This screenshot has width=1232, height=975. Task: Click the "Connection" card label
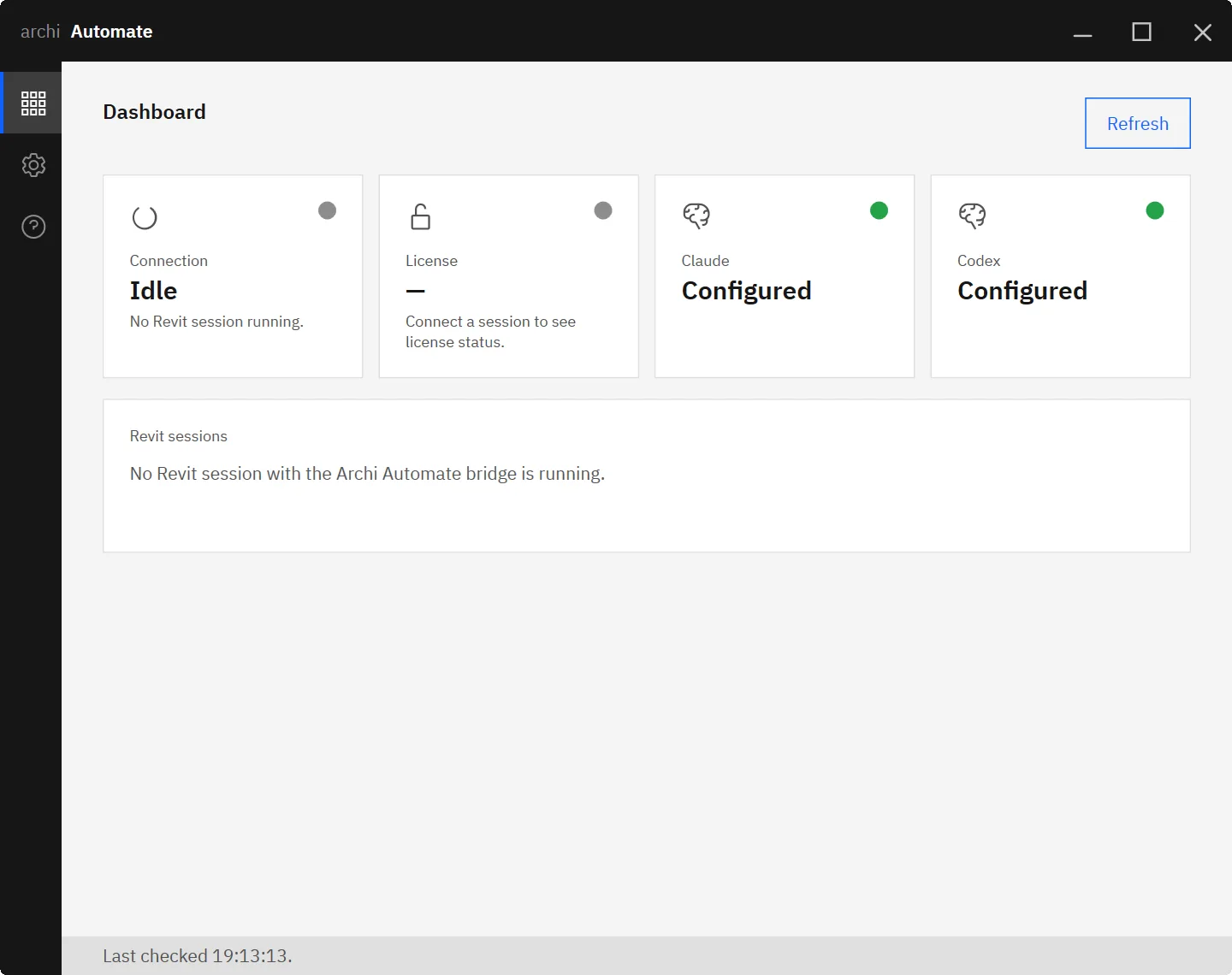(169, 261)
